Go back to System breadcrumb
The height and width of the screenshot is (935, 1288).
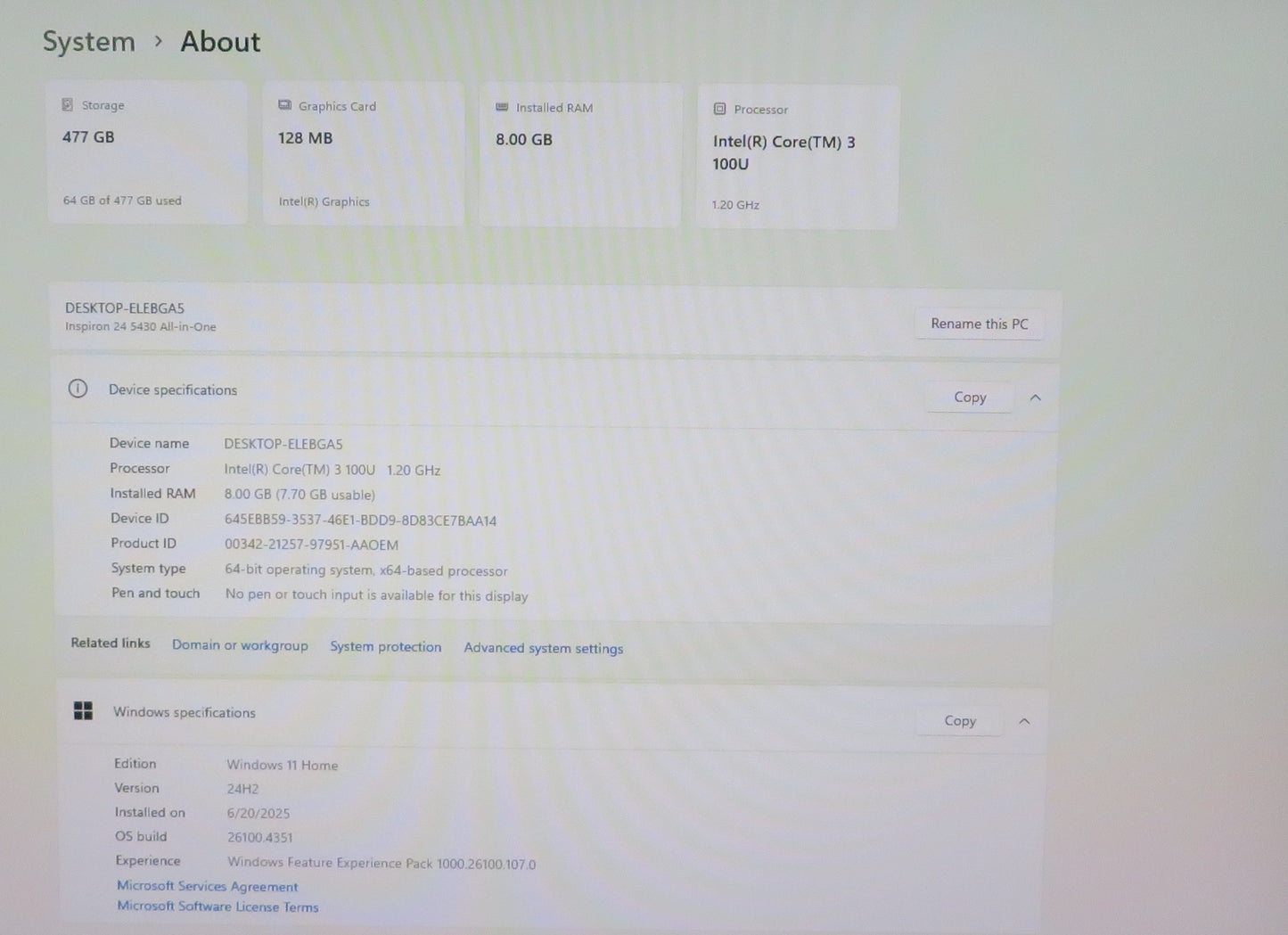(x=89, y=41)
